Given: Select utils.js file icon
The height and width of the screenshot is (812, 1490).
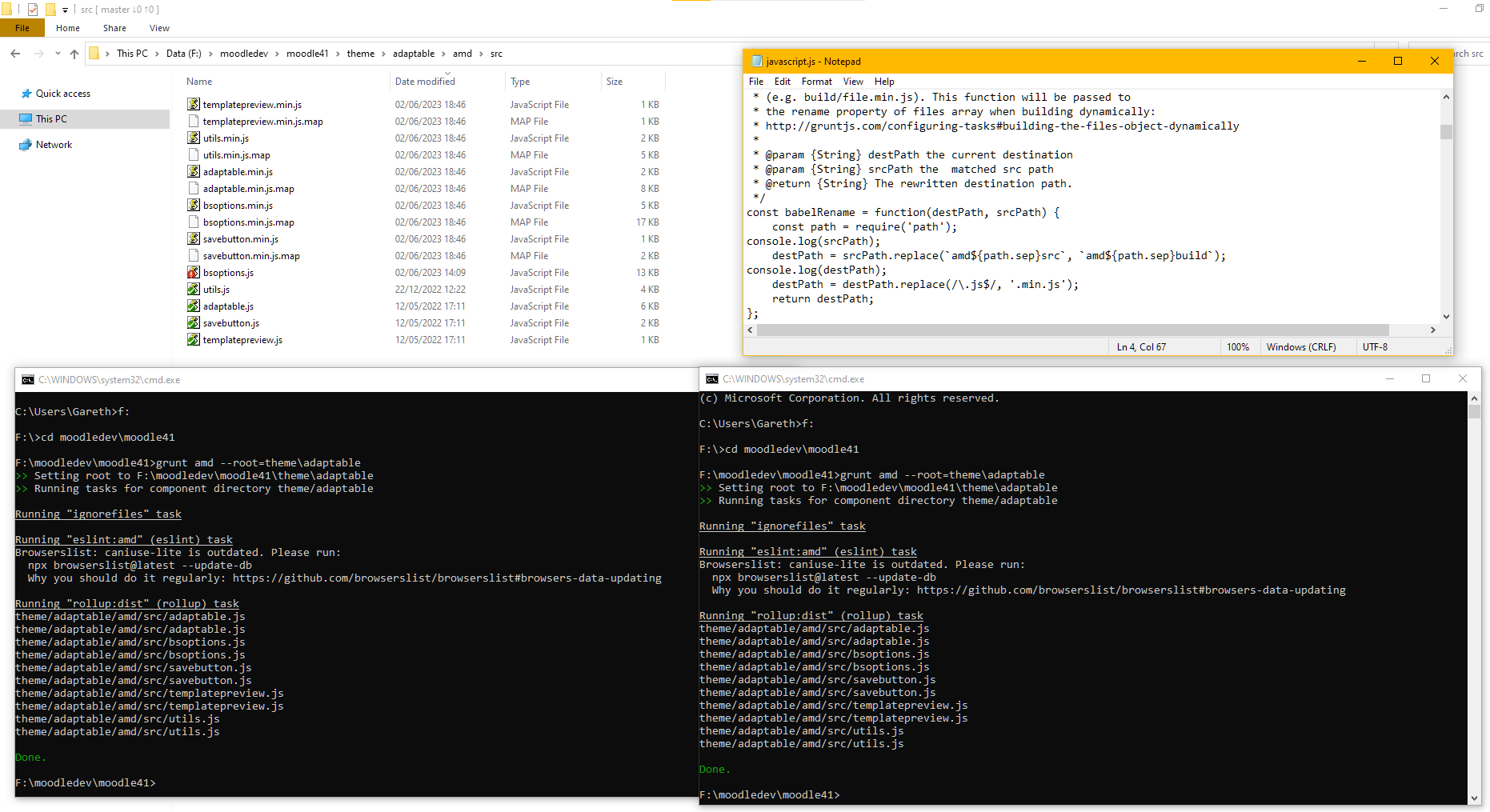Looking at the screenshot, I should (193, 289).
